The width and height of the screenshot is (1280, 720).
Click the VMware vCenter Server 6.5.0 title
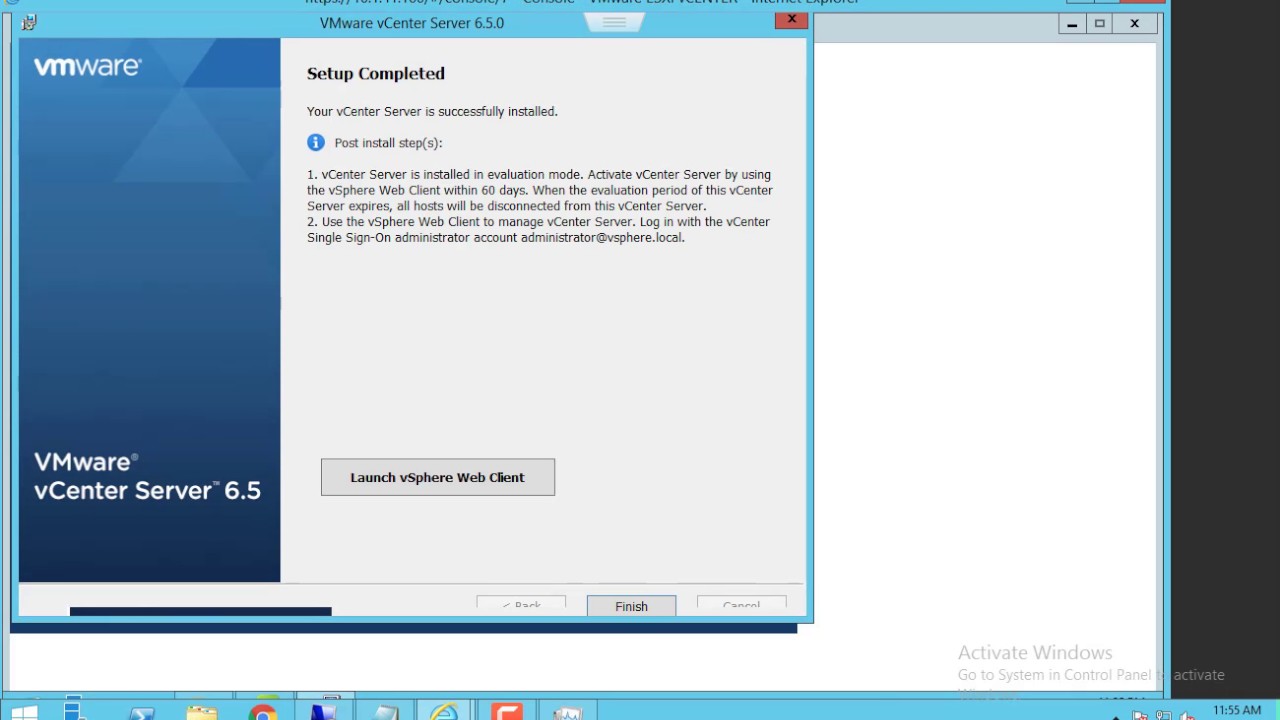(412, 23)
